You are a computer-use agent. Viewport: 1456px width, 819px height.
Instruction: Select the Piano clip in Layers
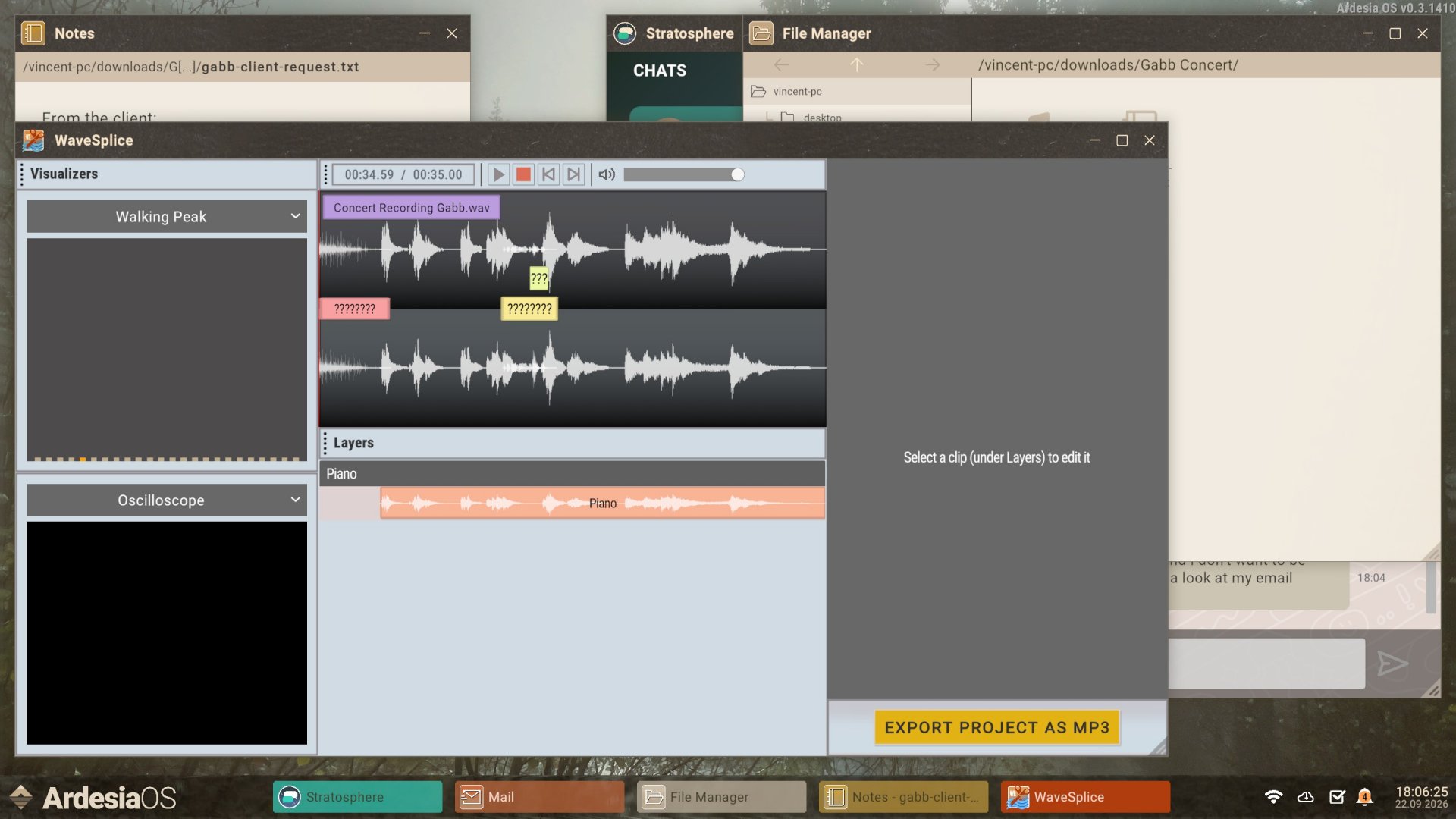click(602, 504)
